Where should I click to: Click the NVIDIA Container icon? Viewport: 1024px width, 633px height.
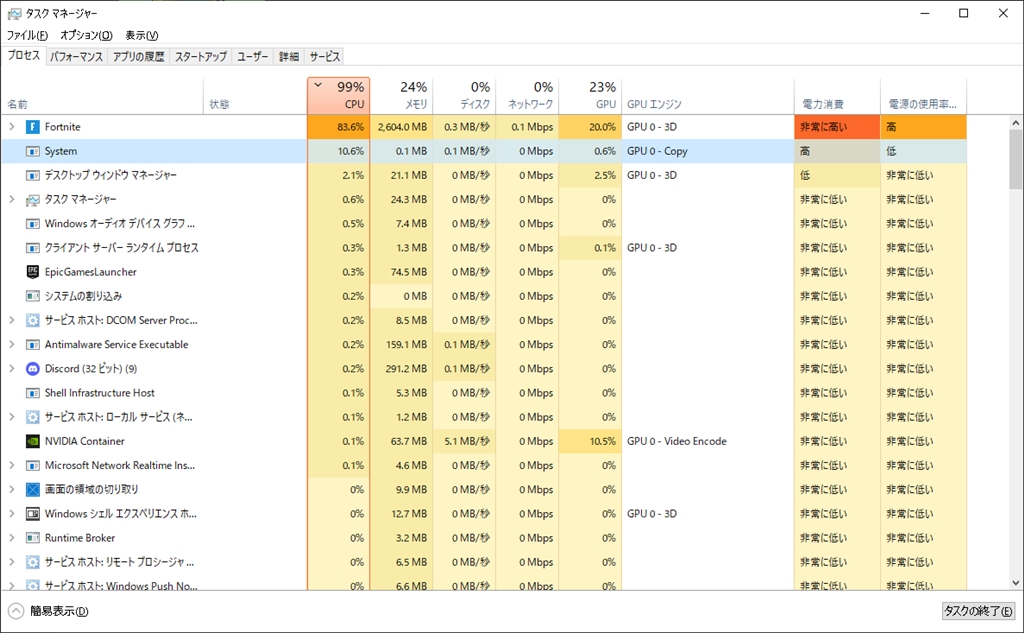click(32, 441)
